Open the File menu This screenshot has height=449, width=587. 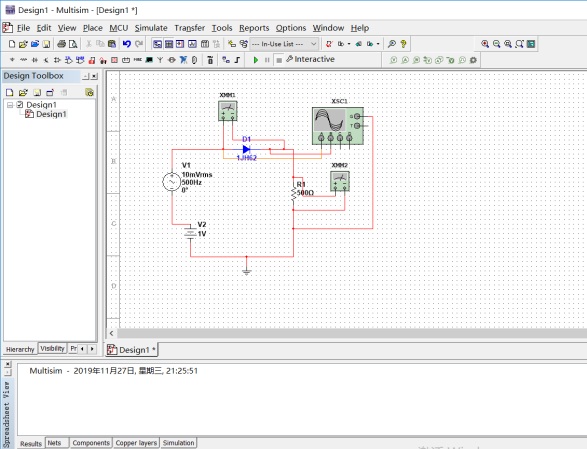click(x=23, y=28)
